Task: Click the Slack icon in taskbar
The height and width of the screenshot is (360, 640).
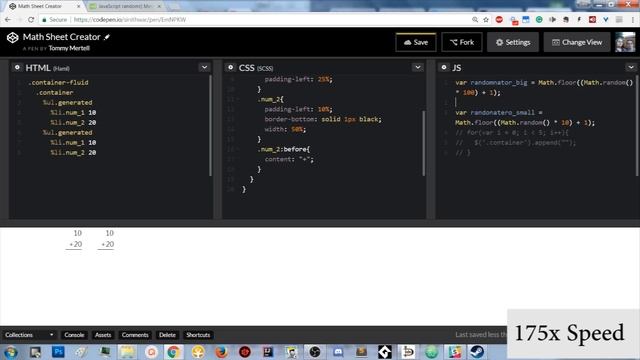Action: (454, 351)
